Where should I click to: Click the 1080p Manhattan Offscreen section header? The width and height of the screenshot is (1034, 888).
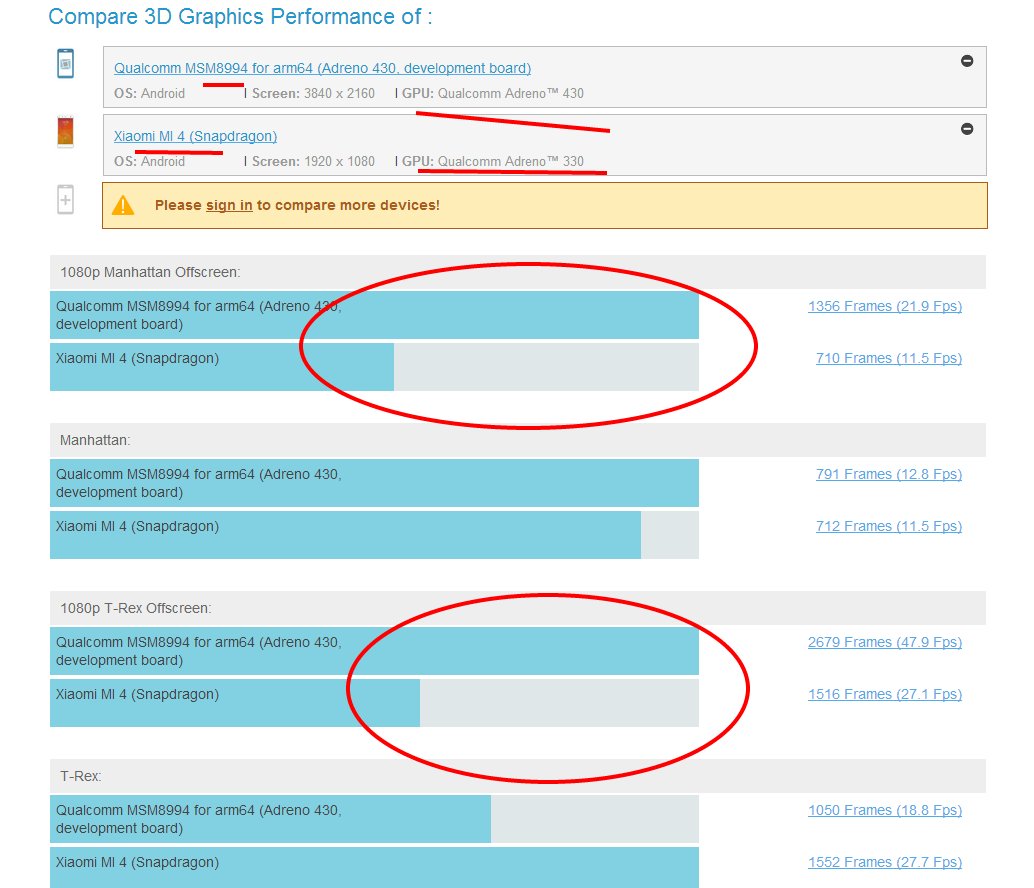(x=150, y=272)
